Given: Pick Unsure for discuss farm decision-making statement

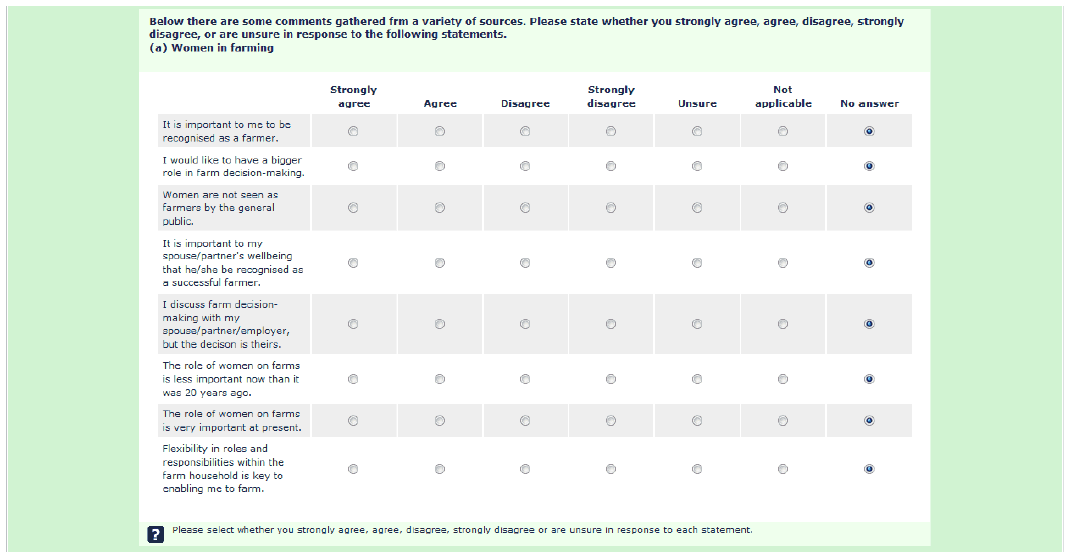Looking at the screenshot, I should [697, 324].
